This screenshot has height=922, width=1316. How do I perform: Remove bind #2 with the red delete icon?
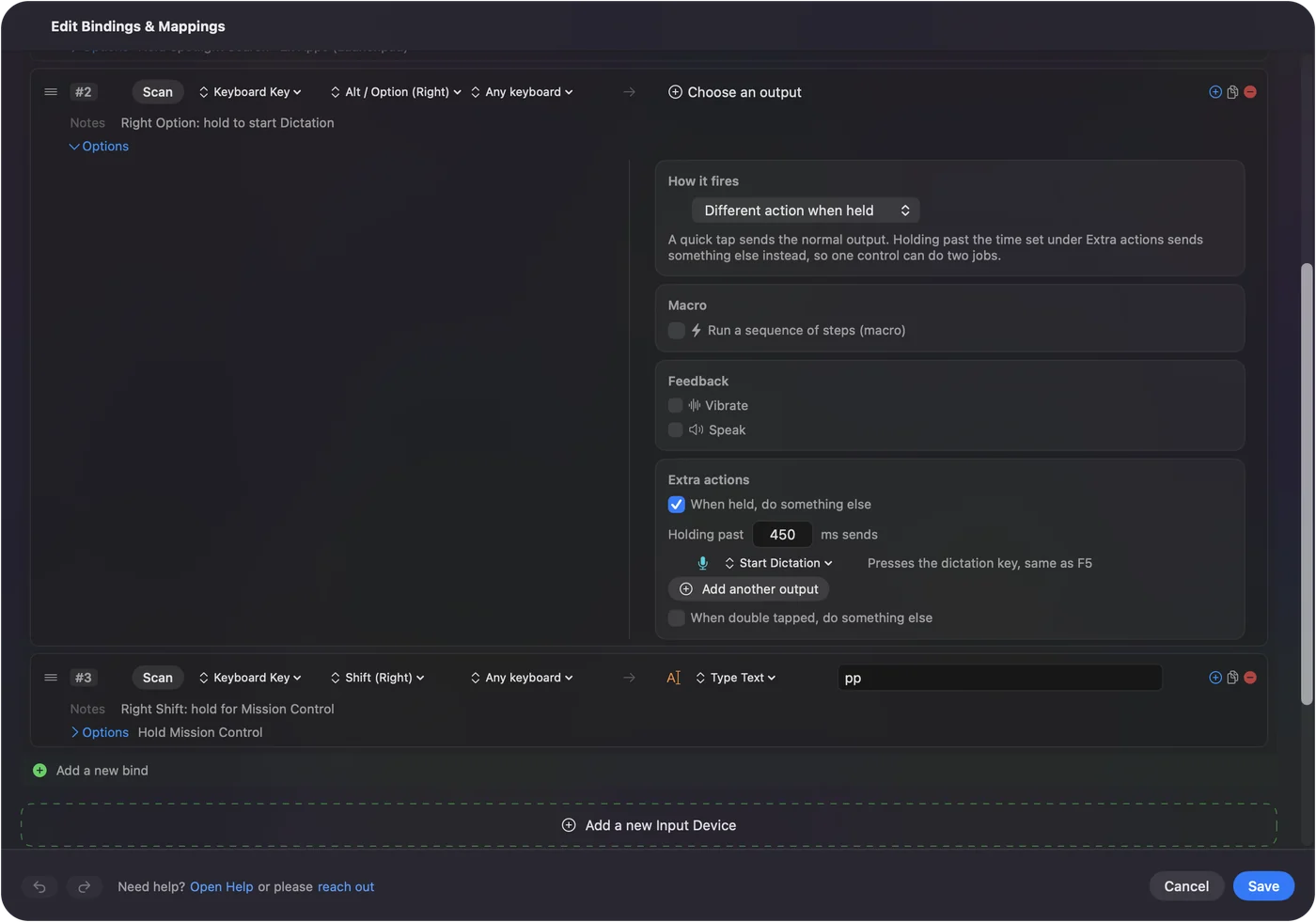[1250, 92]
